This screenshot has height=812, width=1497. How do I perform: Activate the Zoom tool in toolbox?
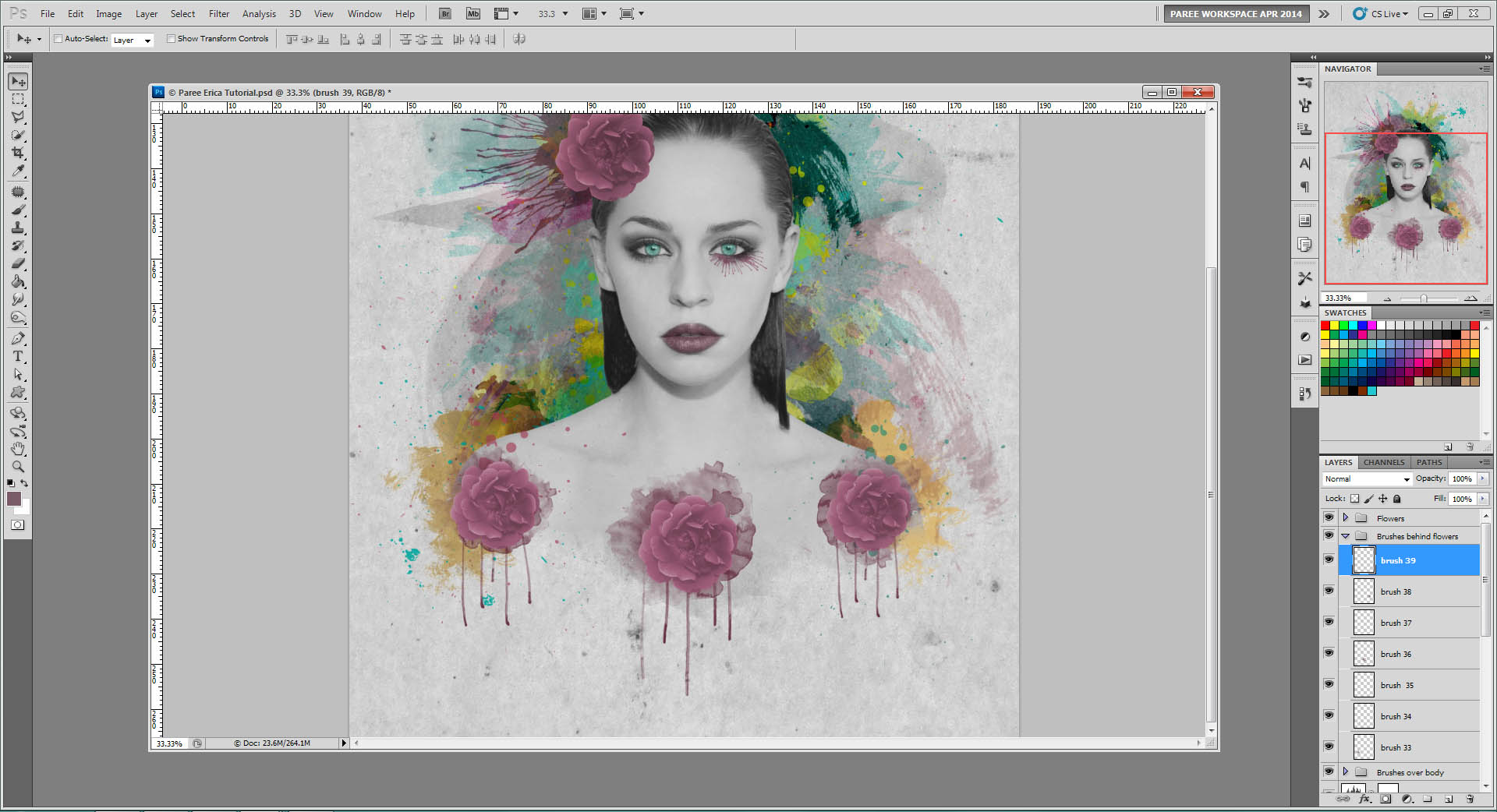coord(18,467)
